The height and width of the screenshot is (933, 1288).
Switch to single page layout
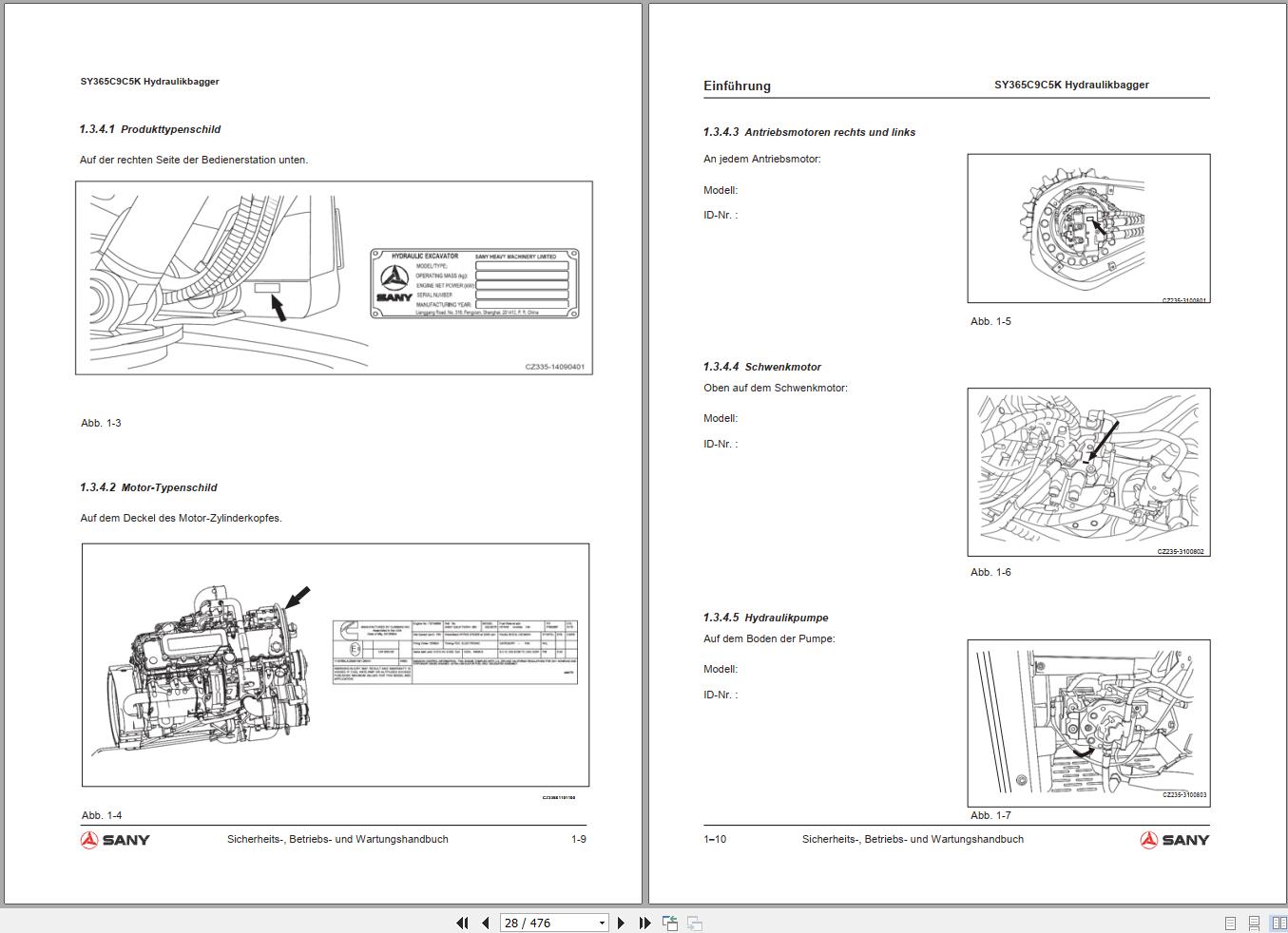pos(1230,923)
